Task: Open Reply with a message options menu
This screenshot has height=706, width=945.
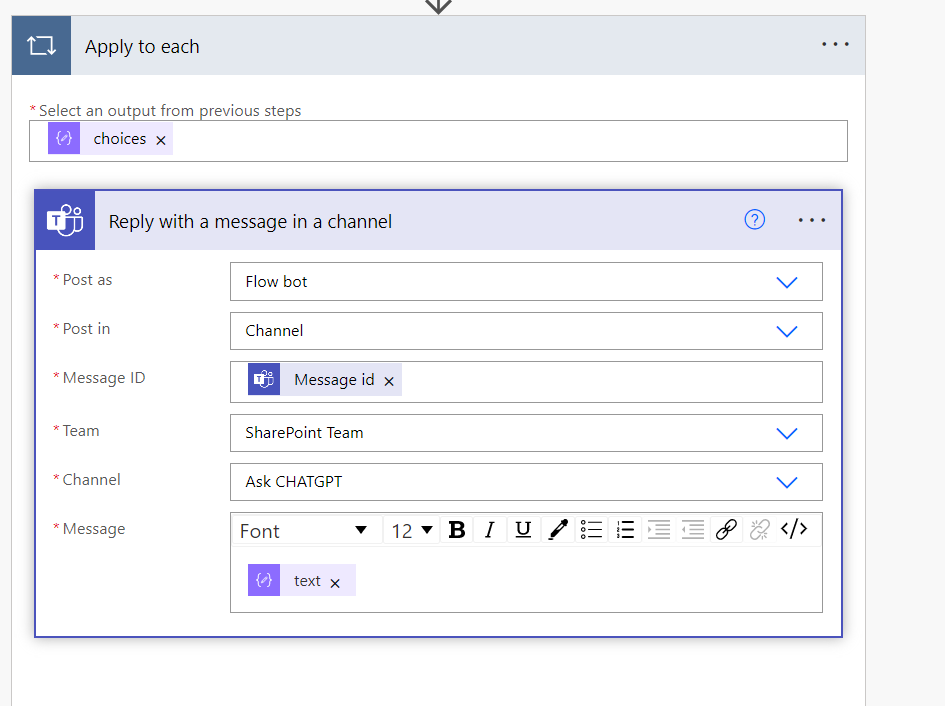Action: (811, 220)
